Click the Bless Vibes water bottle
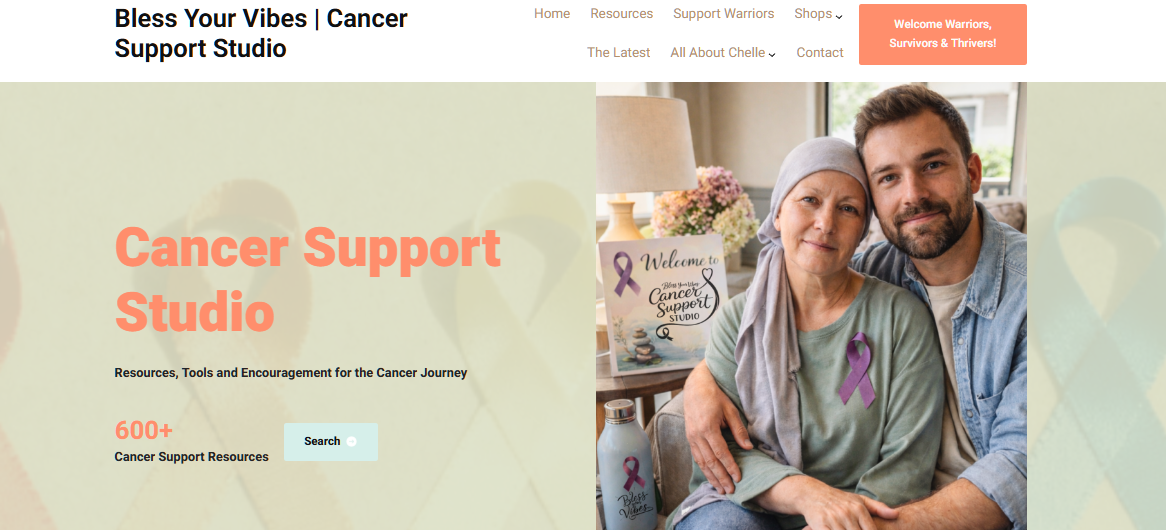 pyautogui.click(x=627, y=465)
